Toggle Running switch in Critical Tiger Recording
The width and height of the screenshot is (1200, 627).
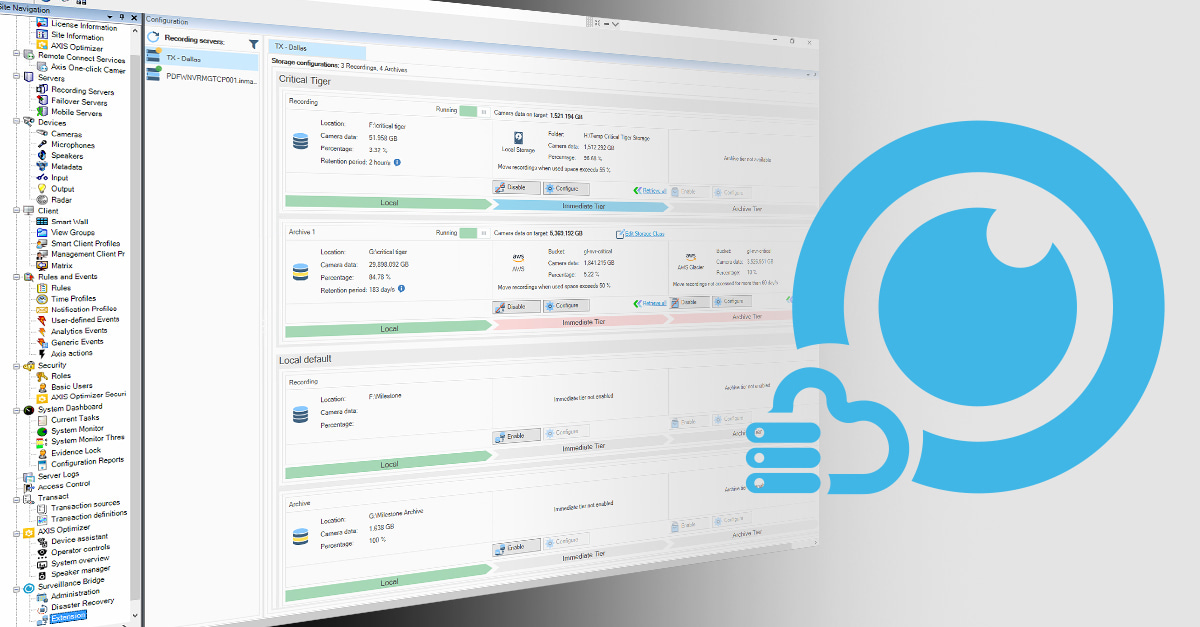(x=474, y=111)
